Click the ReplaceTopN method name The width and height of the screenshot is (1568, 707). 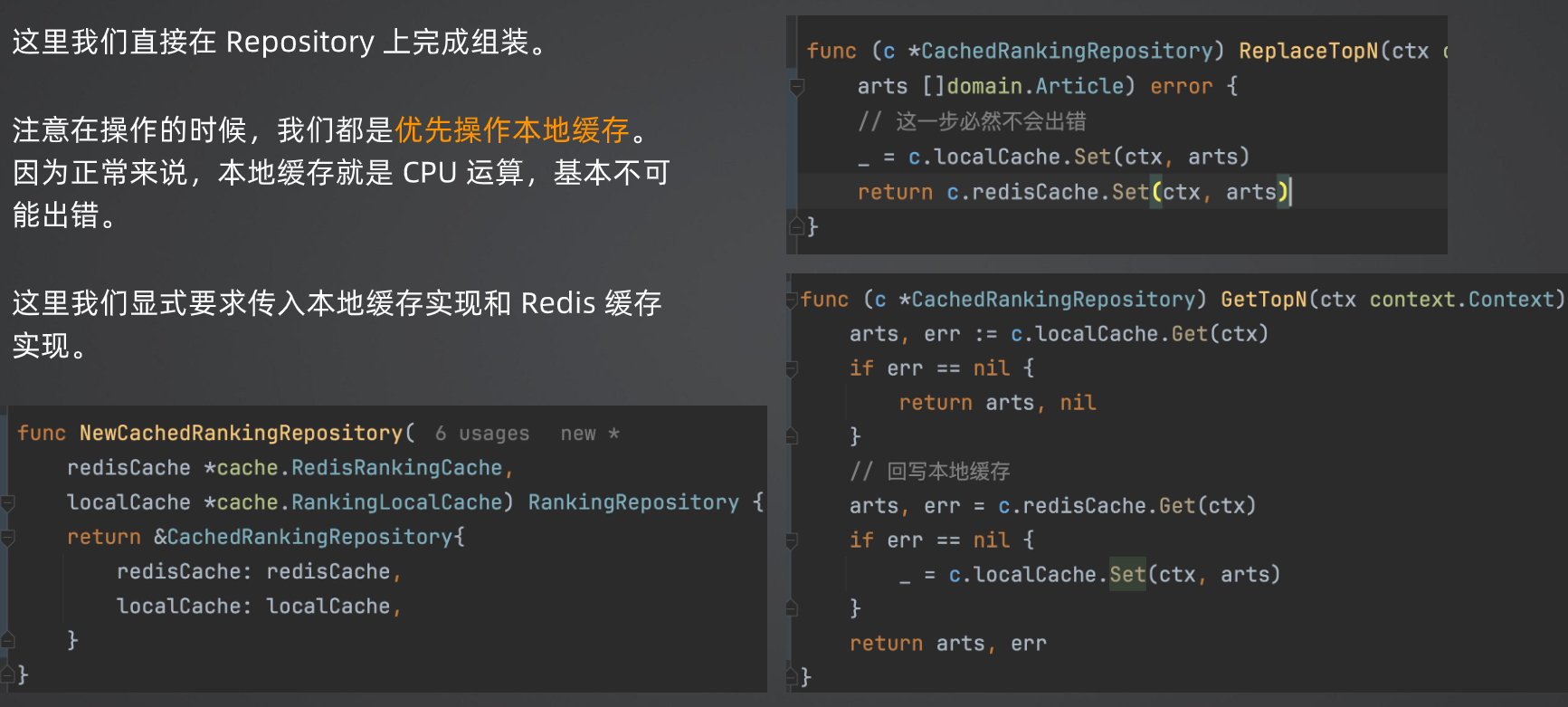[1308, 51]
